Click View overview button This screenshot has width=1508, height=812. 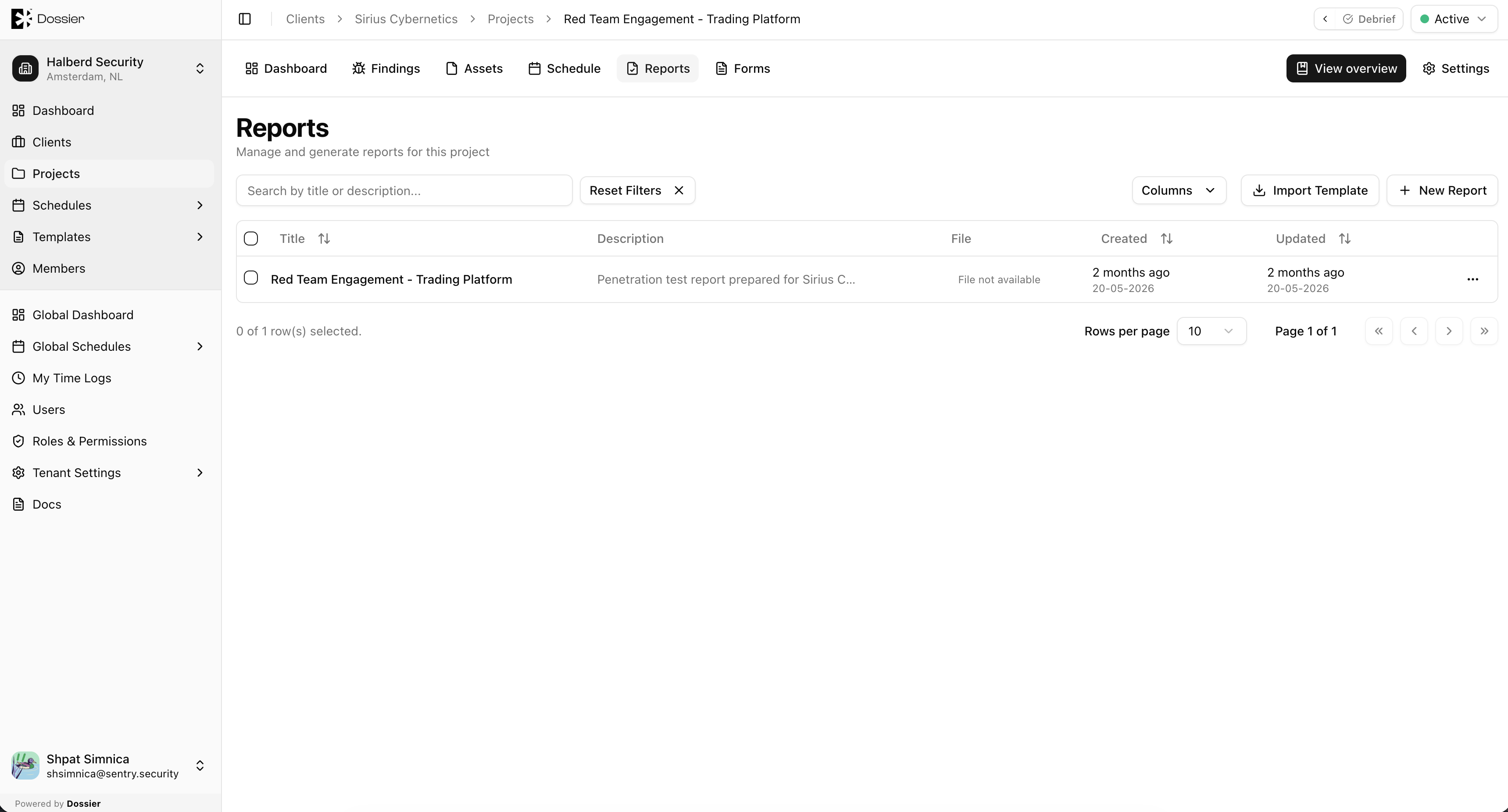[x=1346, y=68]
